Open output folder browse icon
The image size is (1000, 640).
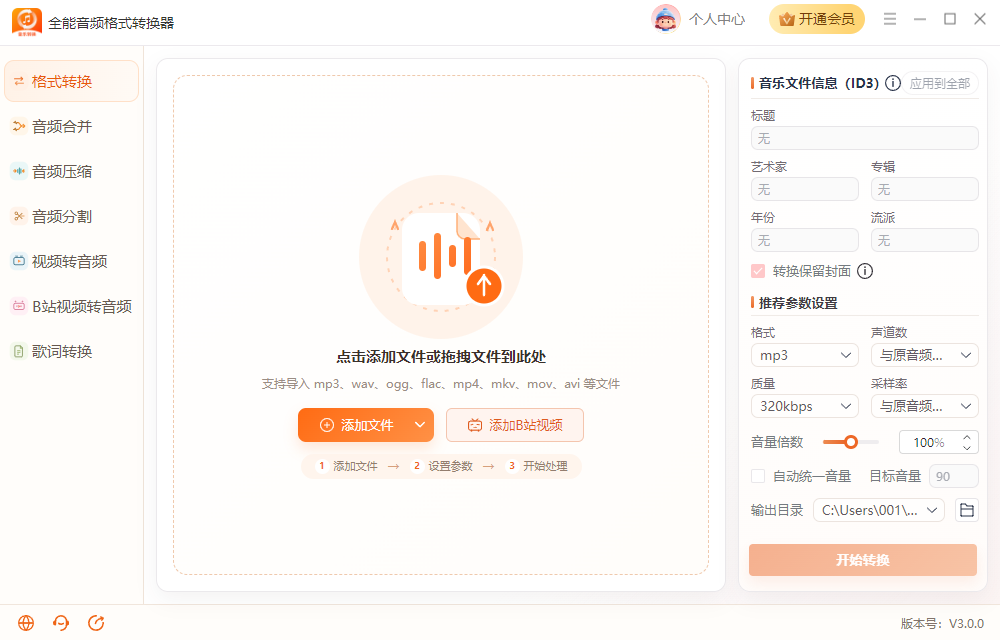pyautogui.click(x=967, y=510)
